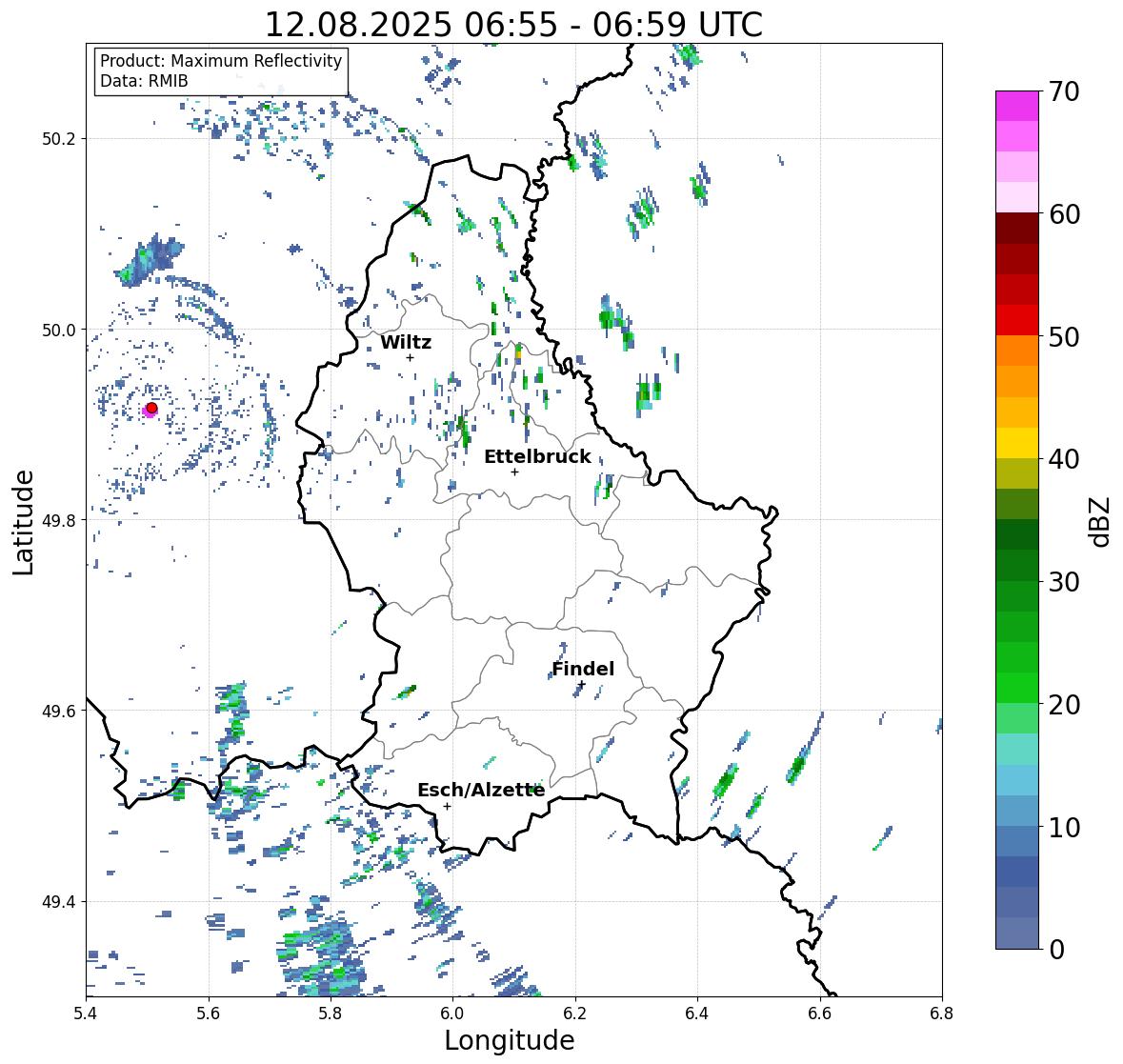Click the 0 colorbar tick label

pos(1056,950)
